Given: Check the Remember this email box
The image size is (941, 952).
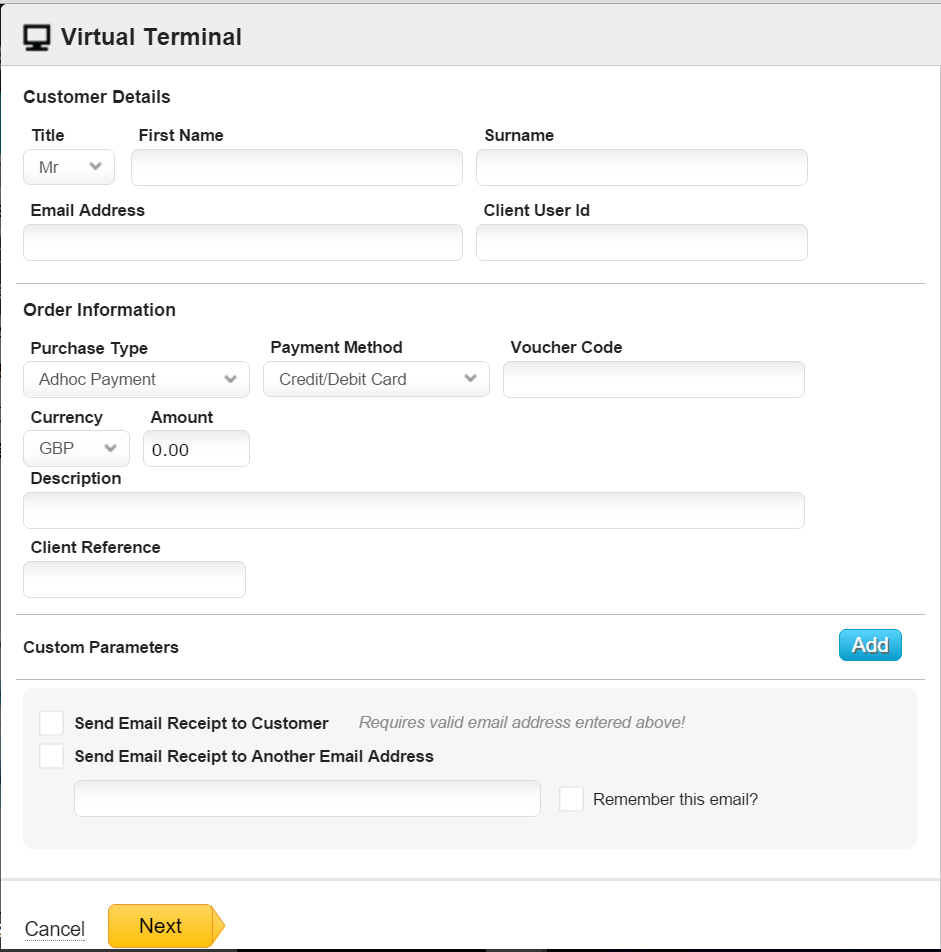Looking at the screenshot, I should (571, 799).
